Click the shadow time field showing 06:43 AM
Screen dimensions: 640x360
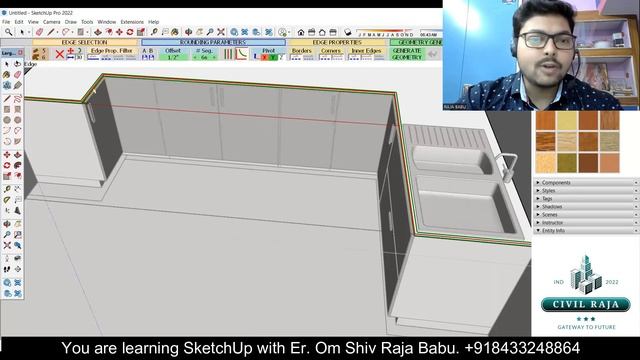(429, 34)
